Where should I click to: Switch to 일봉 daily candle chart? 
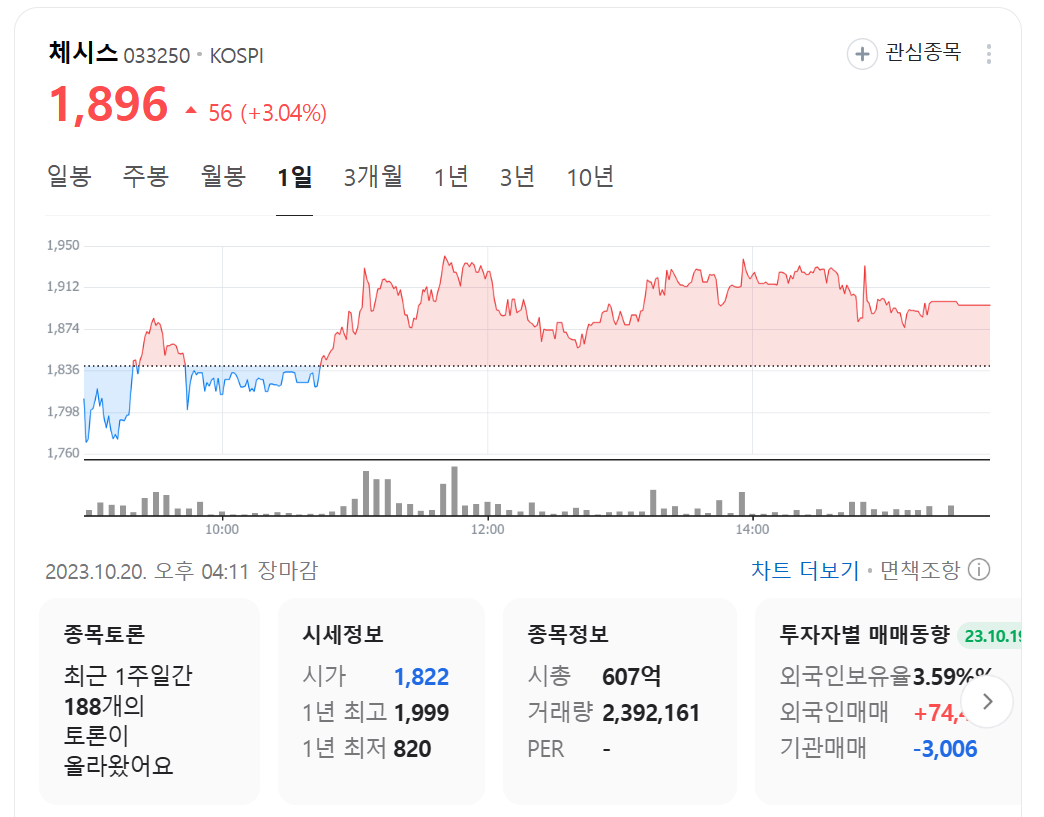tap(69, 176)
